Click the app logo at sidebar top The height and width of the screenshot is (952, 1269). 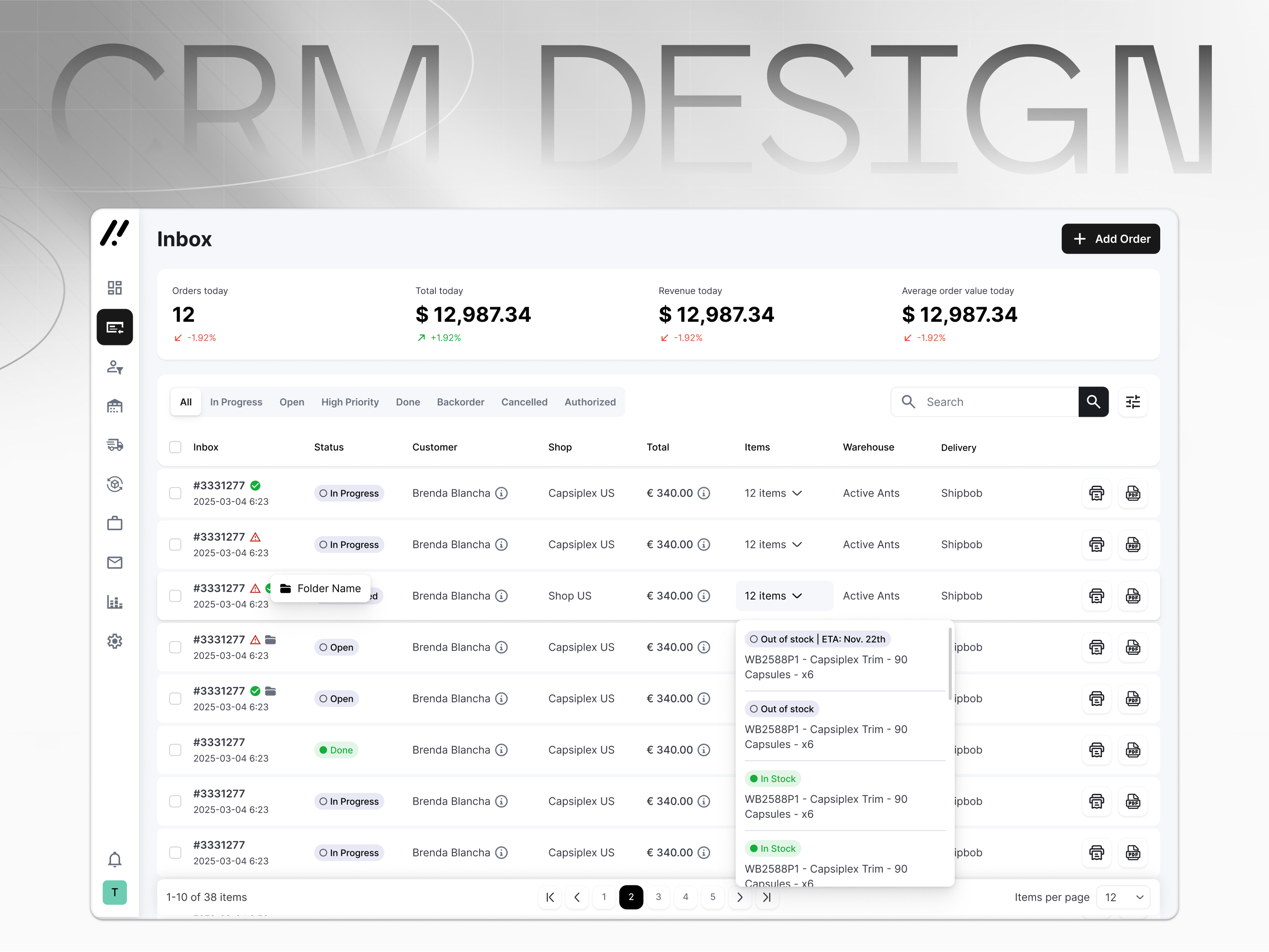click(115, 233)
